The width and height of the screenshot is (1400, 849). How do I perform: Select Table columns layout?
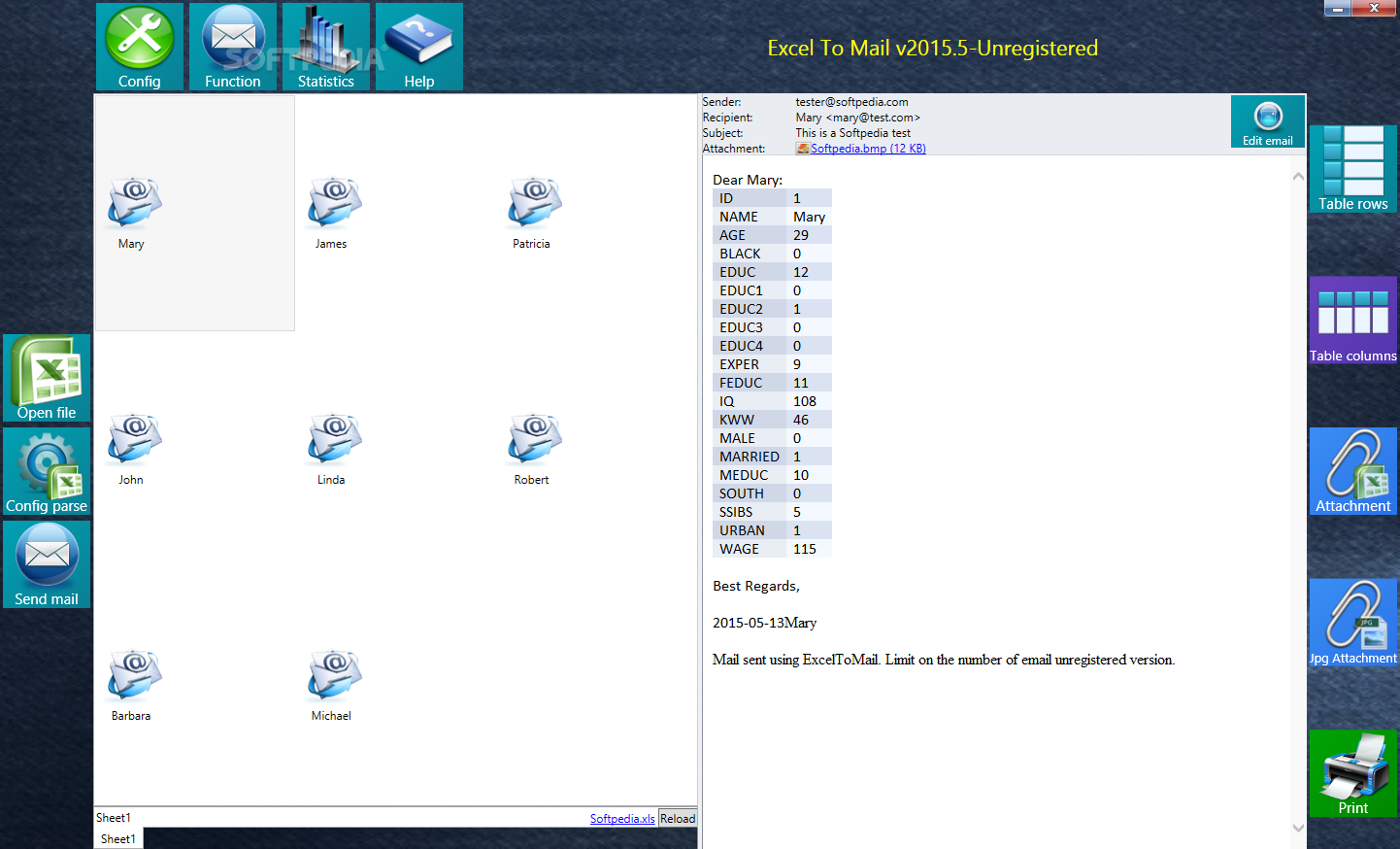pos(1353,321)
